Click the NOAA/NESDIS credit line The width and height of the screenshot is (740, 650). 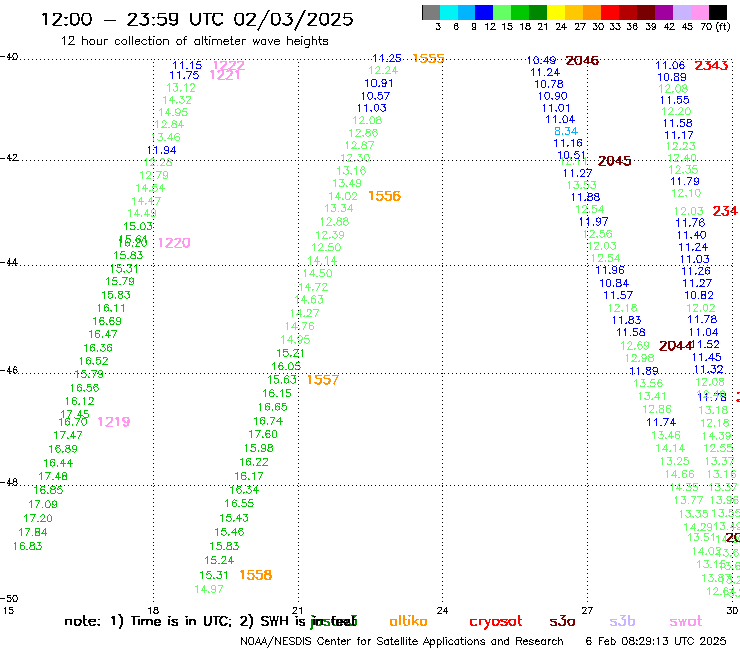pos(402,642)
